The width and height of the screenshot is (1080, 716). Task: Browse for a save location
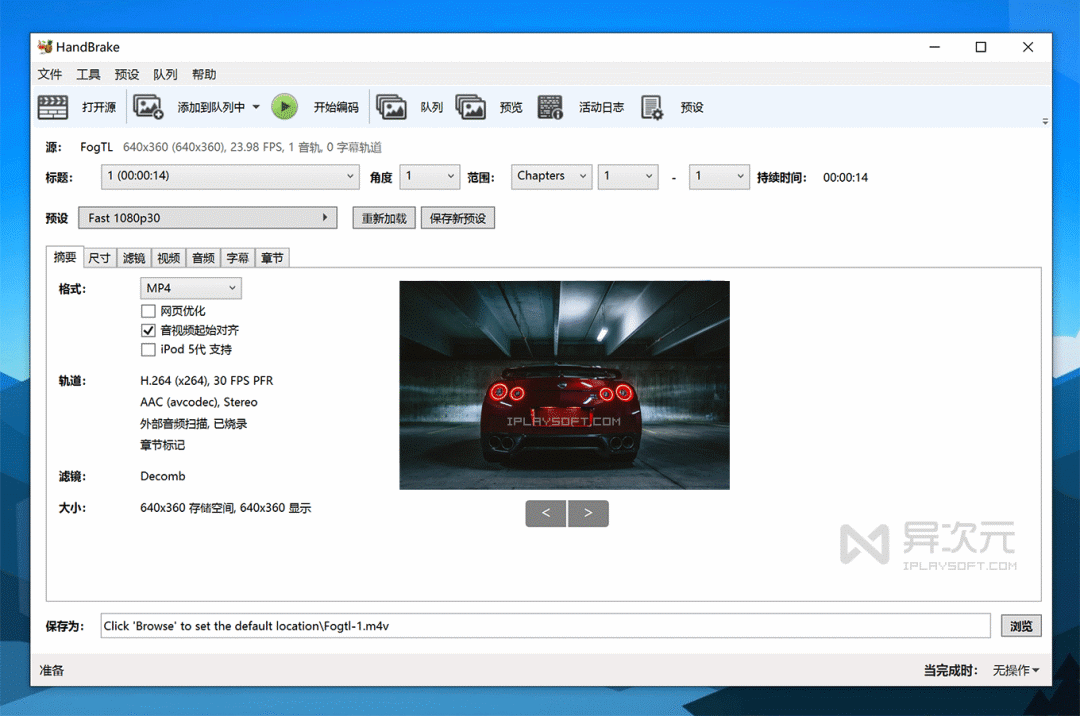[1020, 625]
